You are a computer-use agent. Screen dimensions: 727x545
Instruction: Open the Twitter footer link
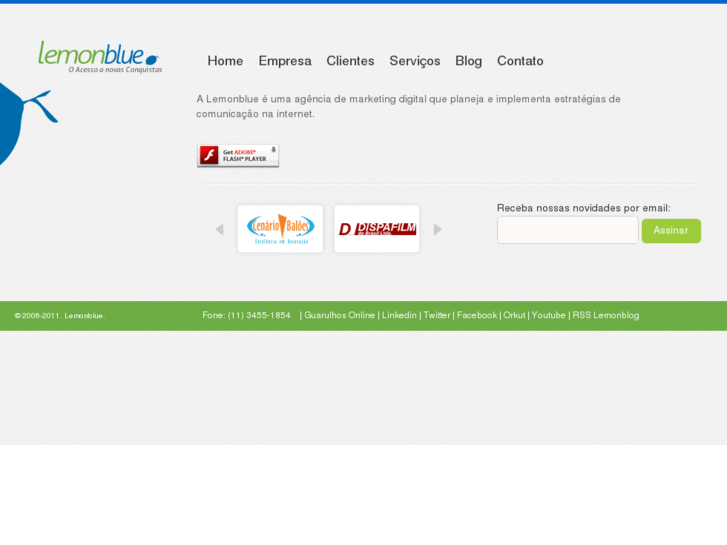point(437,315)
